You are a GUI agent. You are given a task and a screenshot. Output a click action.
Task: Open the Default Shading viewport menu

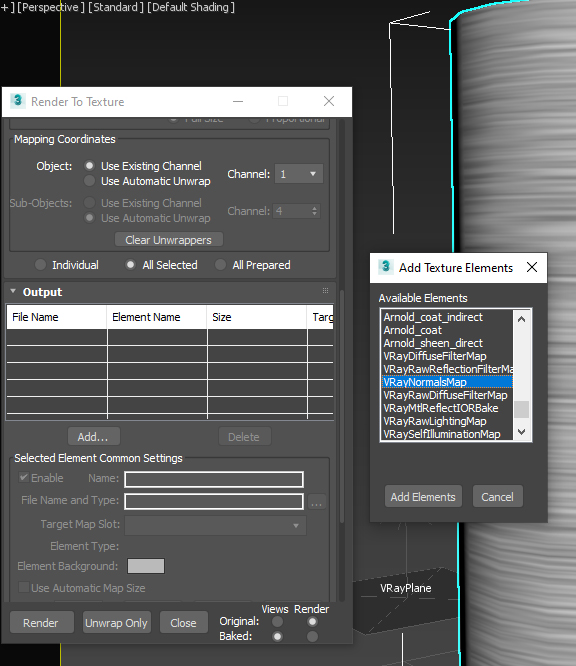click(x=191, y=7)
